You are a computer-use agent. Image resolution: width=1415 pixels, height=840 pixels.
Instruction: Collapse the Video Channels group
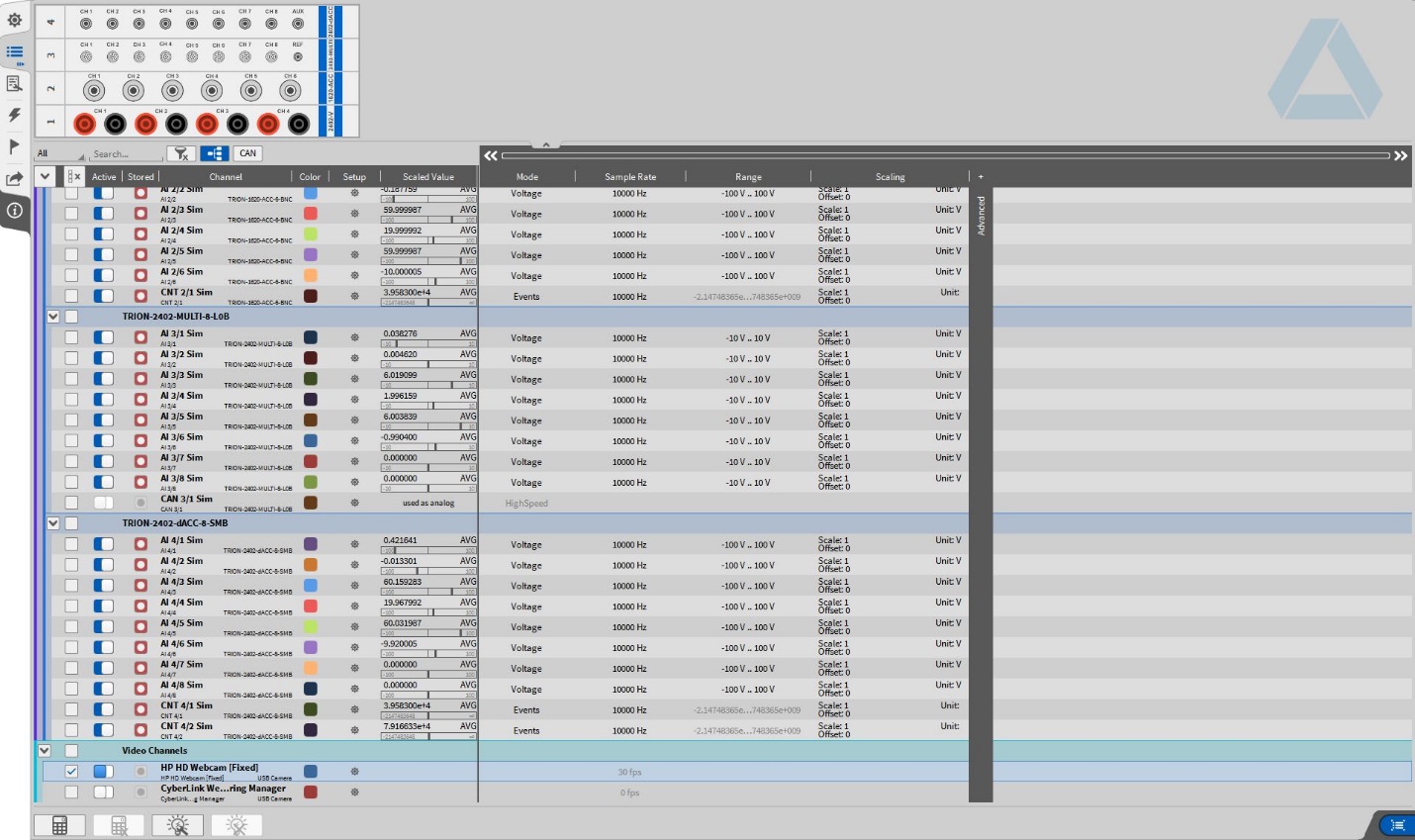click(x=45, y=751)
